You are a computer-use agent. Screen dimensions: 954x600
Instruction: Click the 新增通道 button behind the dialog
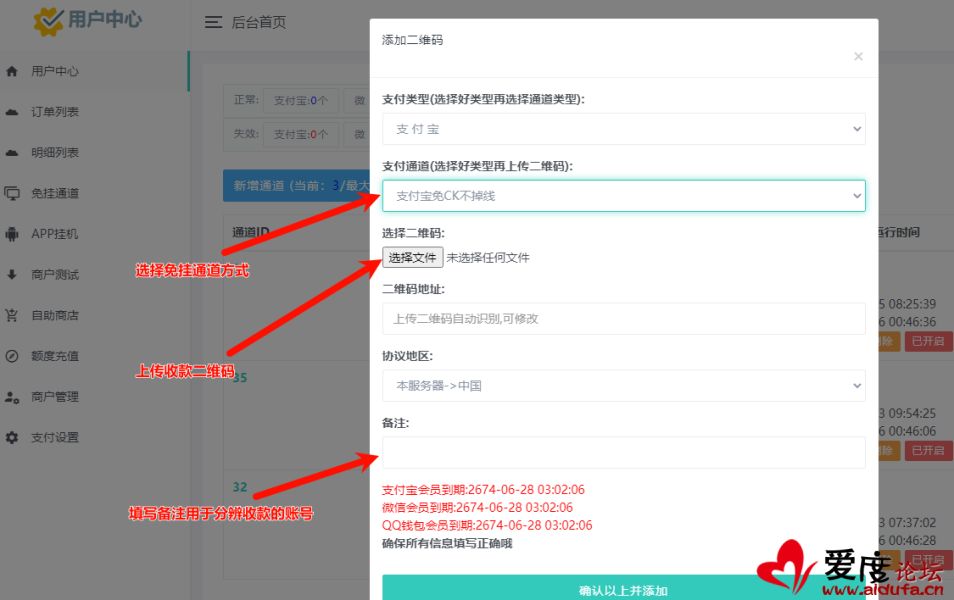pos(297,186)
